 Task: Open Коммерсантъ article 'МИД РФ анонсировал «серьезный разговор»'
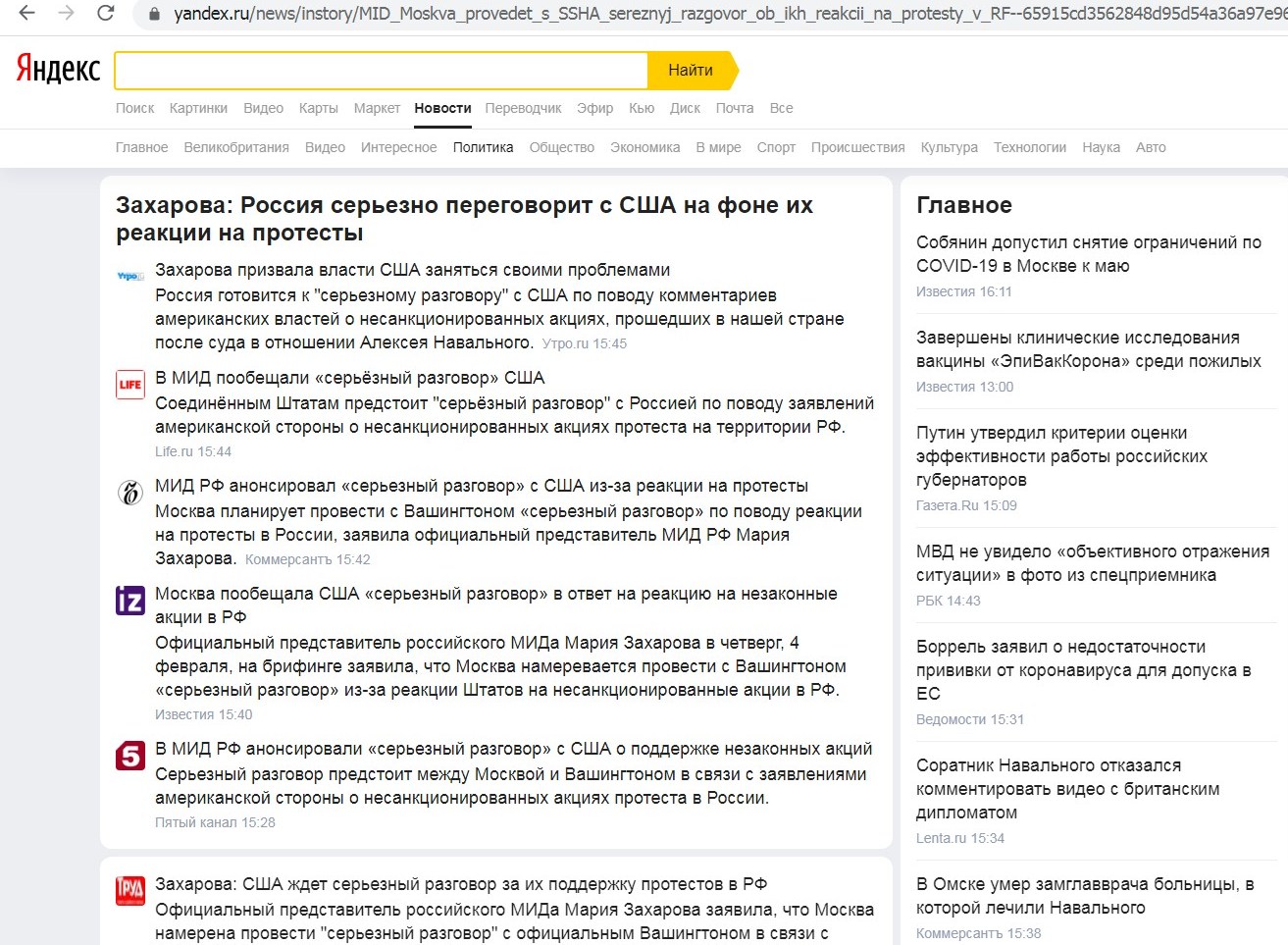(x=482, y=486)
